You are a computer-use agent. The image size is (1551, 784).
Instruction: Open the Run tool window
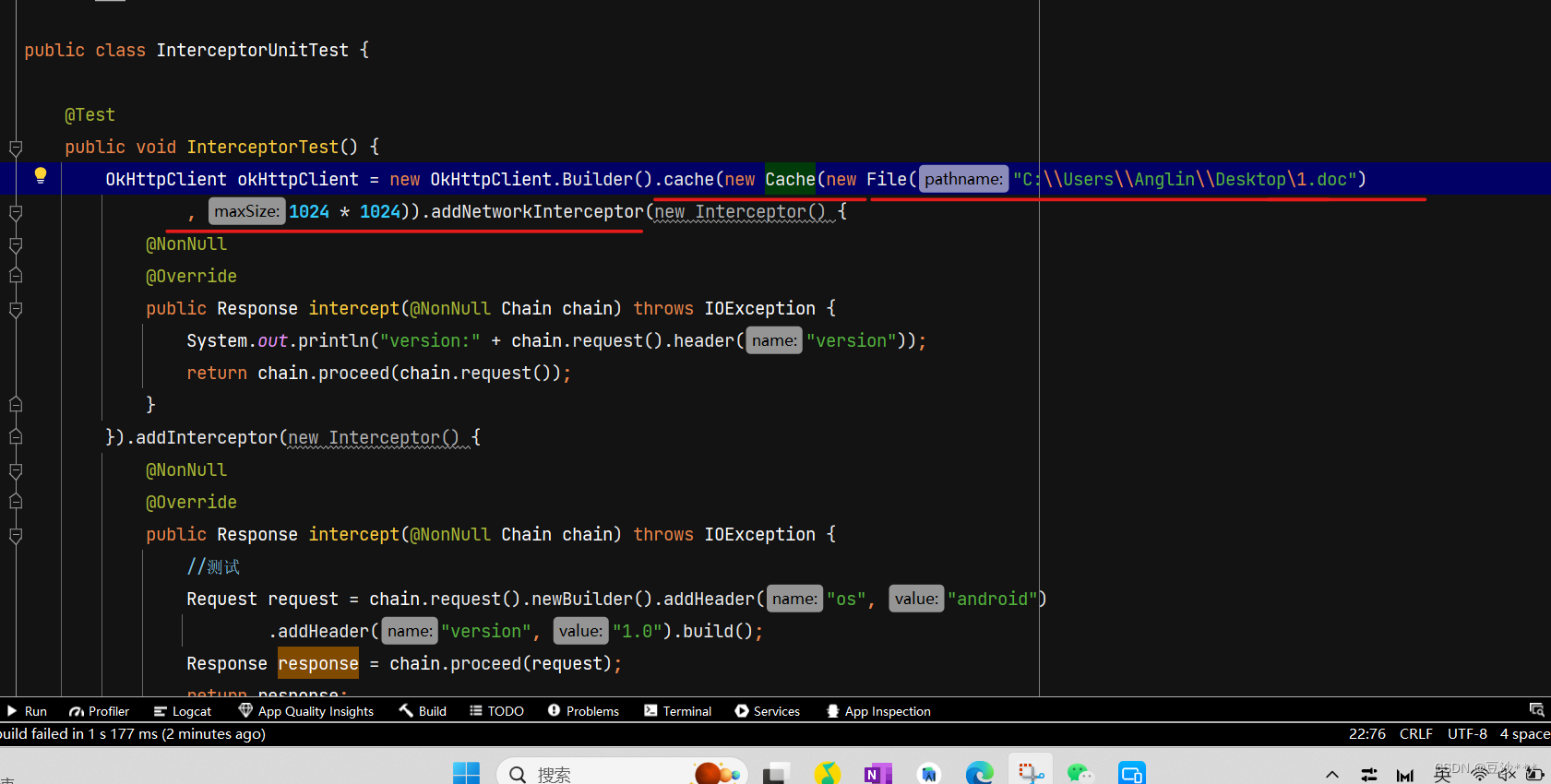click(27, 711)
